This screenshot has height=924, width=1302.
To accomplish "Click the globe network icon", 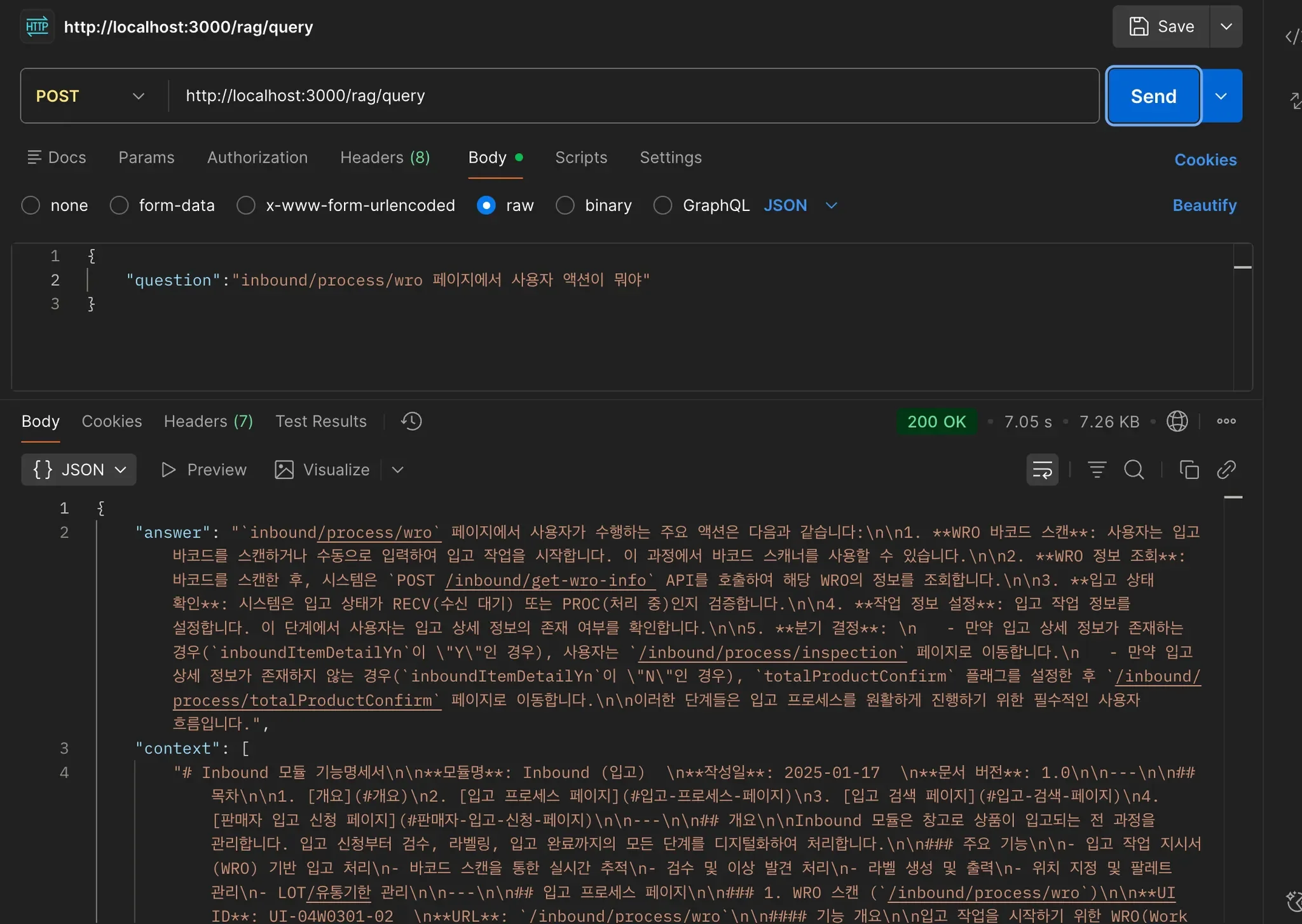I will [1177, 421].
